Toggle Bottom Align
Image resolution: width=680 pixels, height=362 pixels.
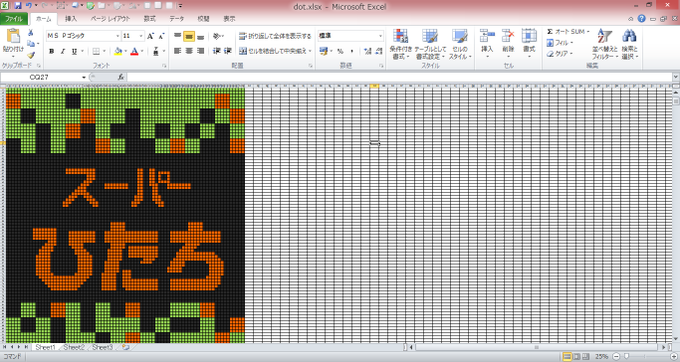coord(200,37)
